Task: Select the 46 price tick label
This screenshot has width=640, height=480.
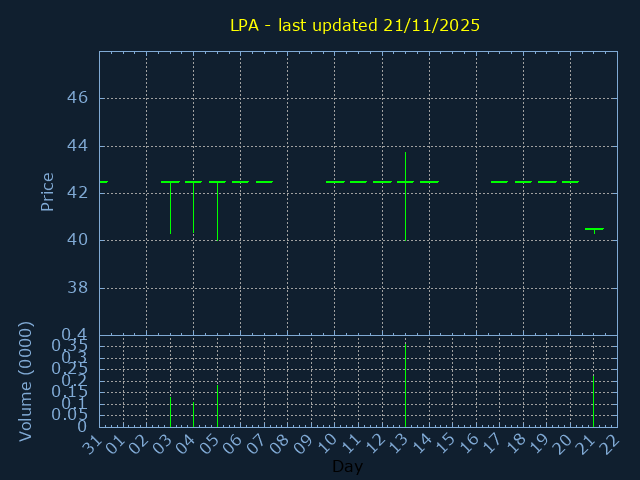Action: click(x=78, y=98)
